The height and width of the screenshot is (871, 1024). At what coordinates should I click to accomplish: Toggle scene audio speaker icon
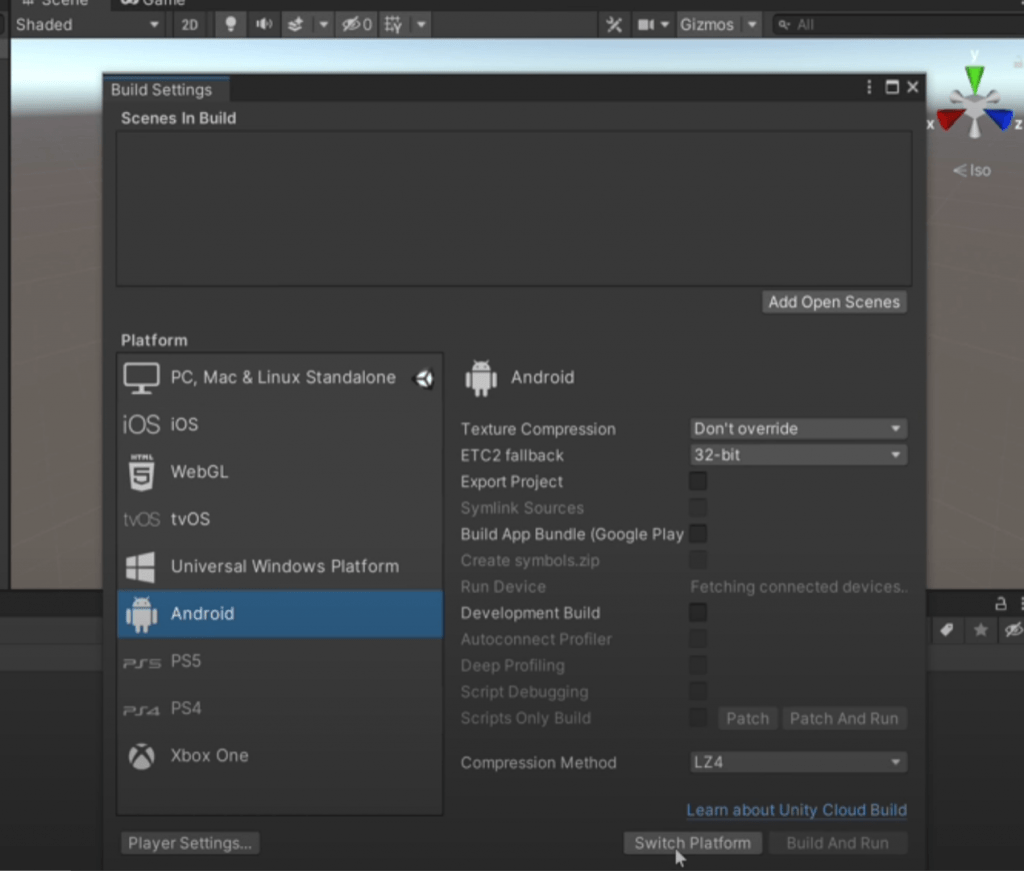pos(264,25)
